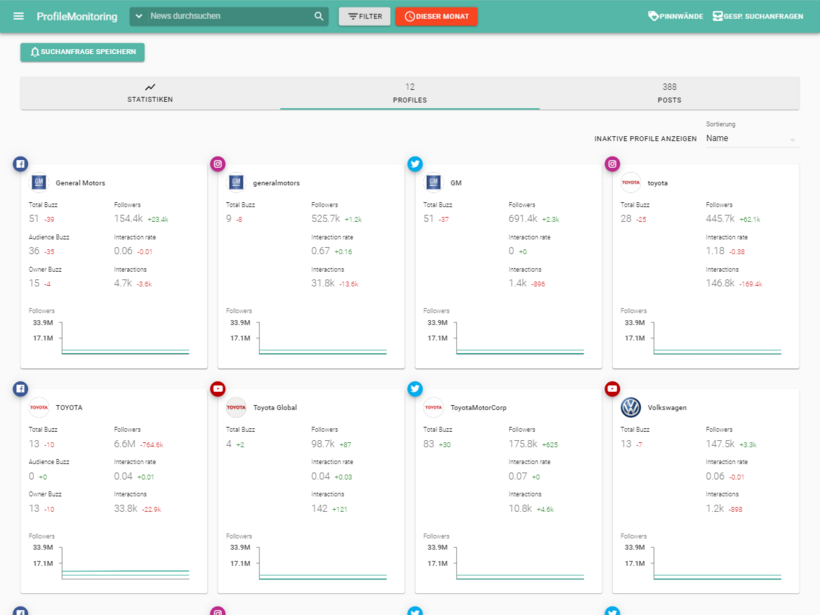Click the TOYOTA Facebook profile logo

click(39, 407)
